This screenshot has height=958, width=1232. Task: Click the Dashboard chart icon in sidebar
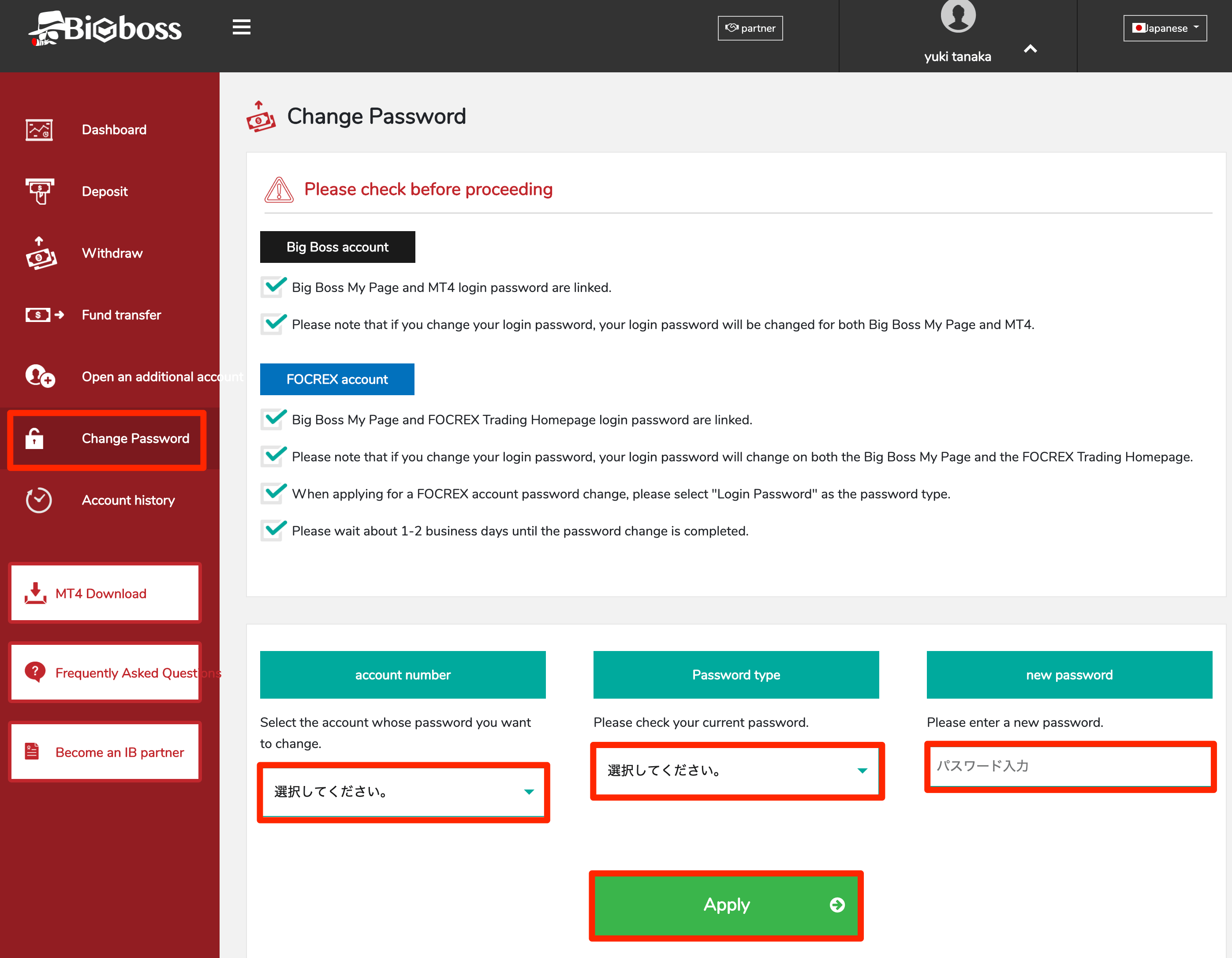tap(39, 130)
